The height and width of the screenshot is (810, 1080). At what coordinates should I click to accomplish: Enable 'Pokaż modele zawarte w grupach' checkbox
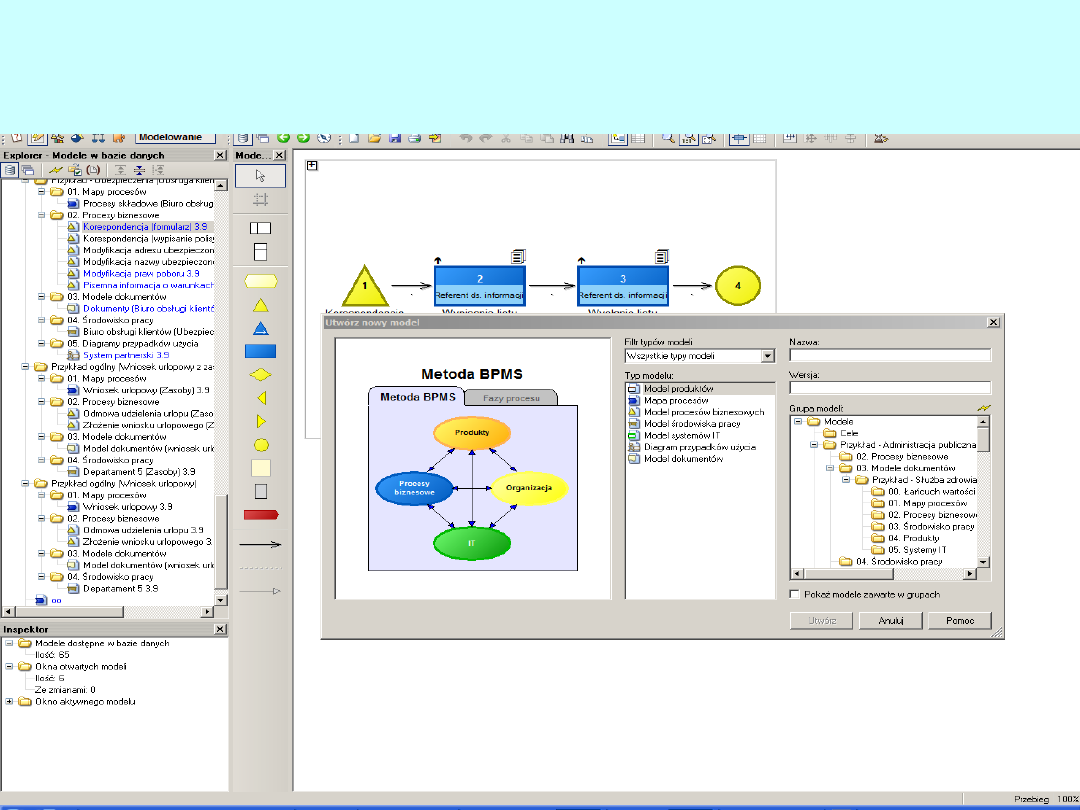coord(795,594)
